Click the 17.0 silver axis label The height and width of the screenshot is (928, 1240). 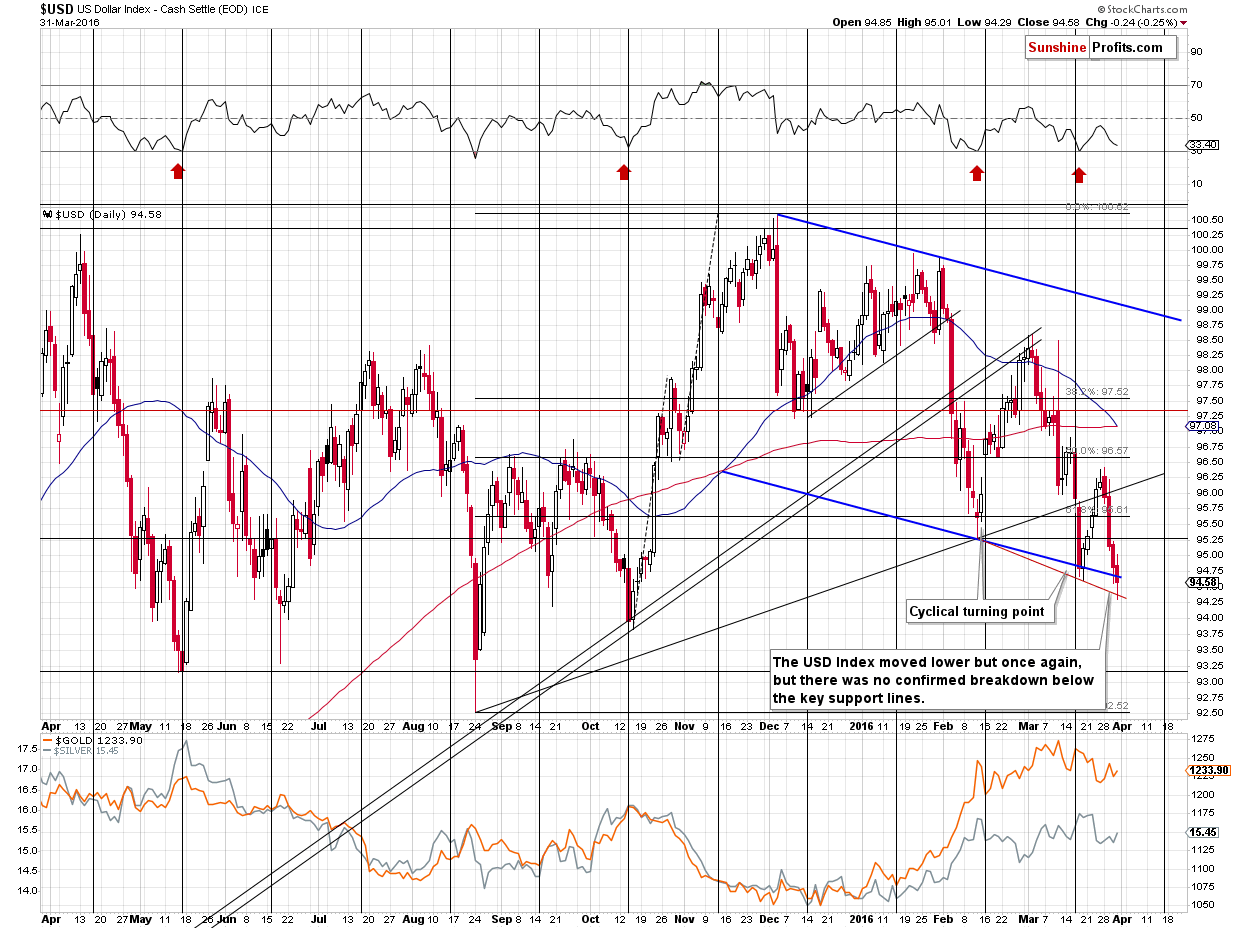26,769
